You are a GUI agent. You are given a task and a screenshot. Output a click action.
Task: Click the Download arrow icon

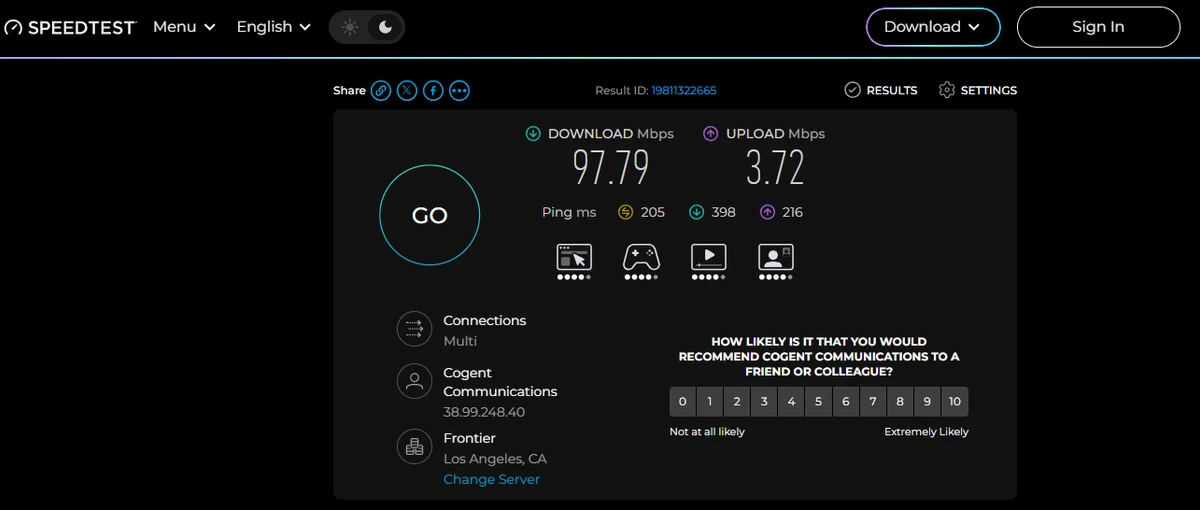pyautogui.click(x=534, y=133)
